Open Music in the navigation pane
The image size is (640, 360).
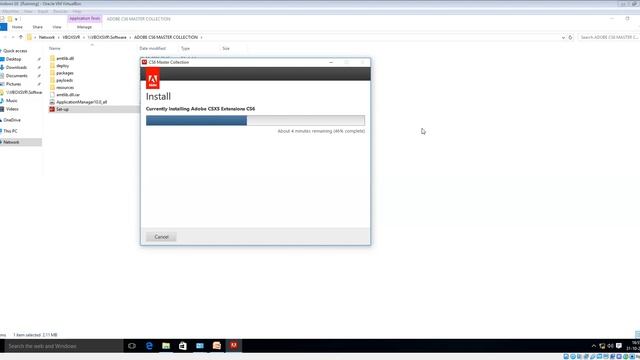pyautogui.click(x=11, y=100)
